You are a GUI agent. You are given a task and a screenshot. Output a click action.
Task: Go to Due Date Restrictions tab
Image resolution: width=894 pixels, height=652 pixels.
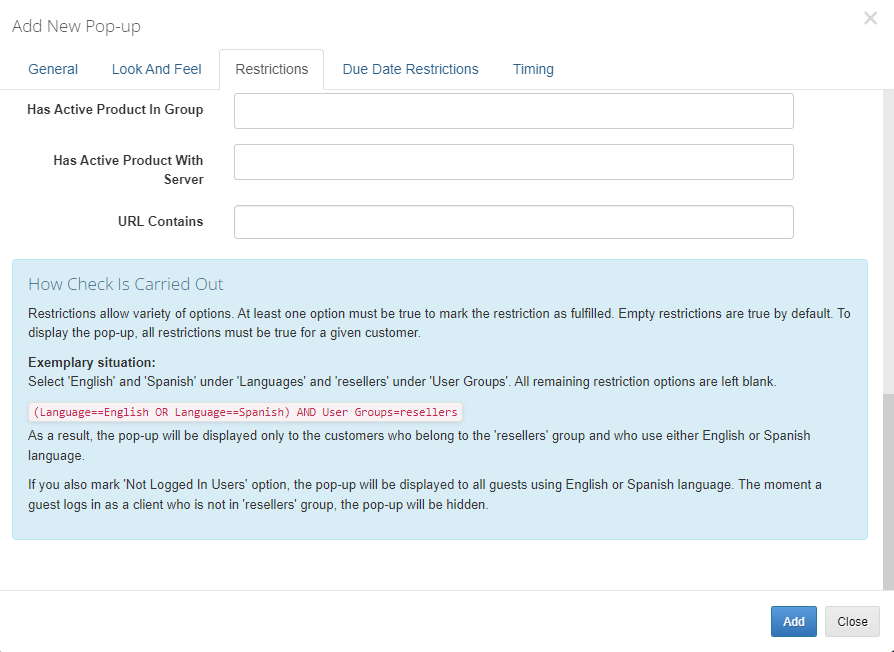pyautogui.click(x=411, y=69)
